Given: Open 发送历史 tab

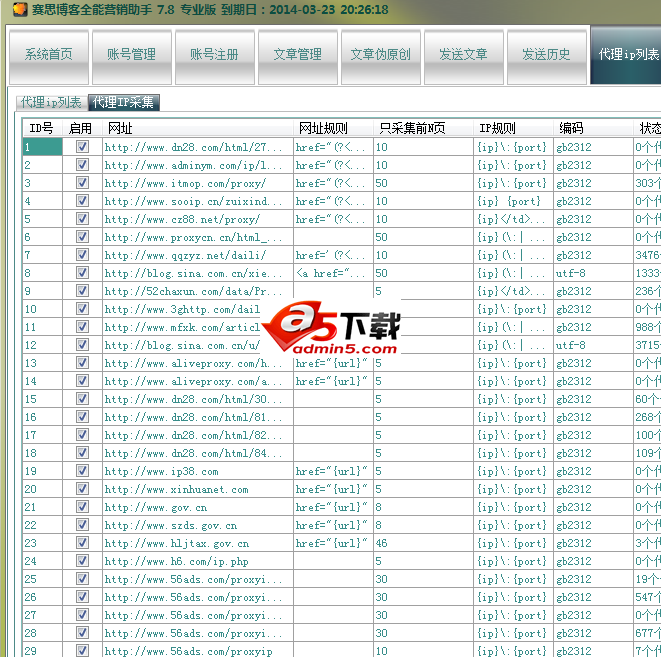Looking at the screenshot, I should (546, 55).
